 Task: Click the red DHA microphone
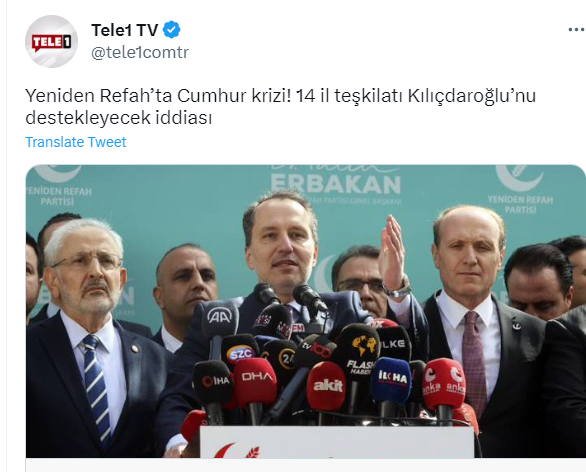[x=255, y=382]
